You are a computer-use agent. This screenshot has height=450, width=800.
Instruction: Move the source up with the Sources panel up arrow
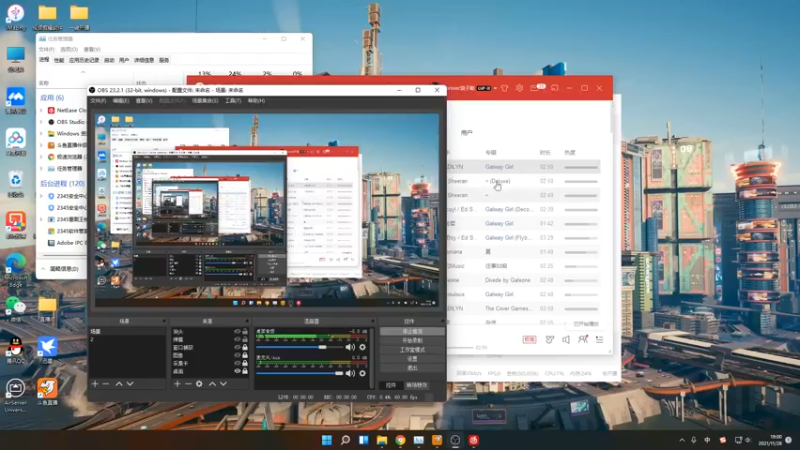pos(212,384)
